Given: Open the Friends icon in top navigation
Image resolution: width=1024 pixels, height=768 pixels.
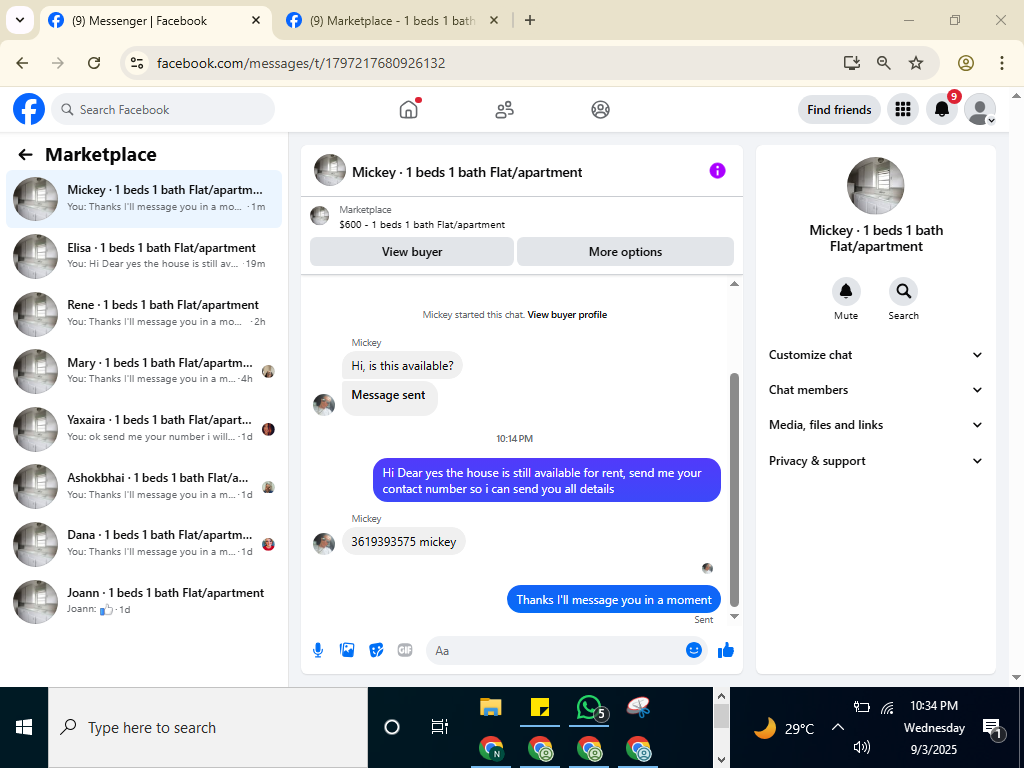Looking at the screenshot, I should coord(504,109).
